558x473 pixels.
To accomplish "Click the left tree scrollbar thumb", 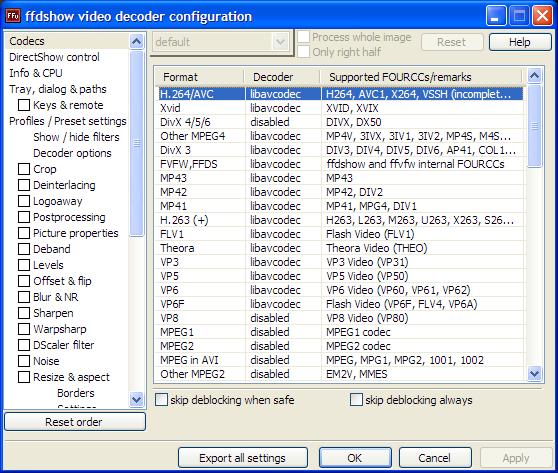I will pyautogui.click(x=136, y=143).
